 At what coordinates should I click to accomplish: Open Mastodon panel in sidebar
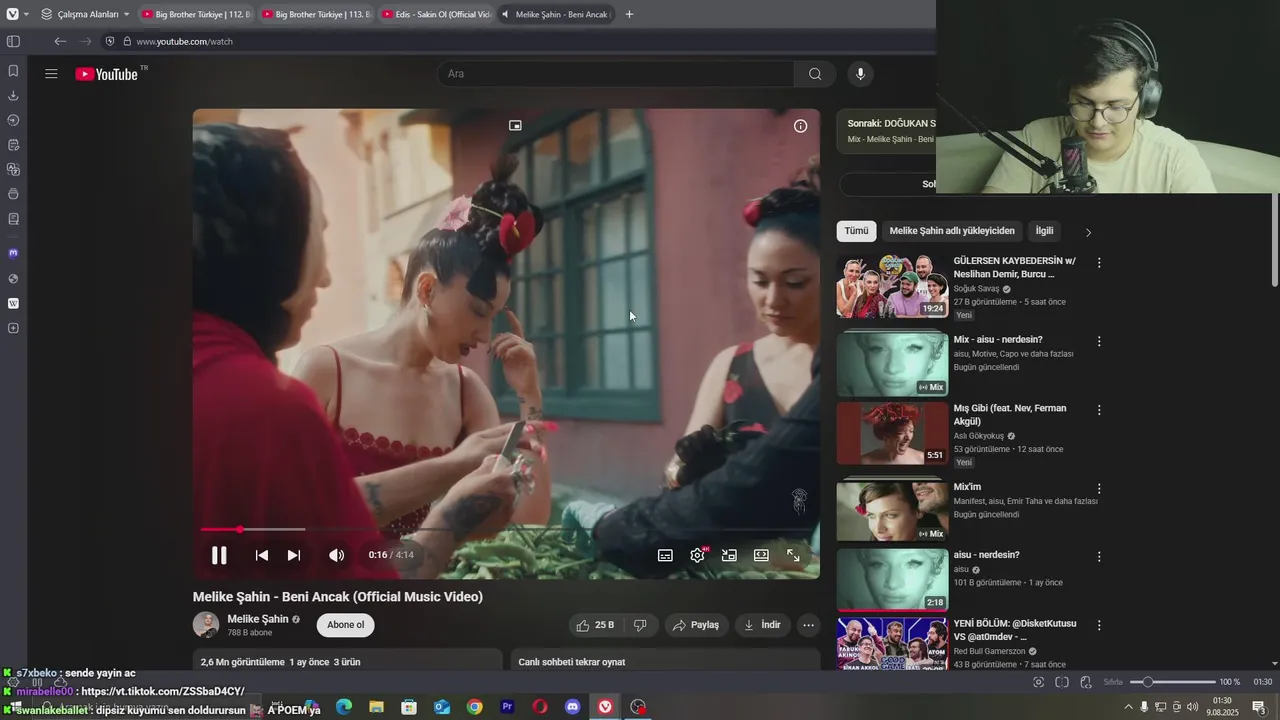click(x=13, y=253)
